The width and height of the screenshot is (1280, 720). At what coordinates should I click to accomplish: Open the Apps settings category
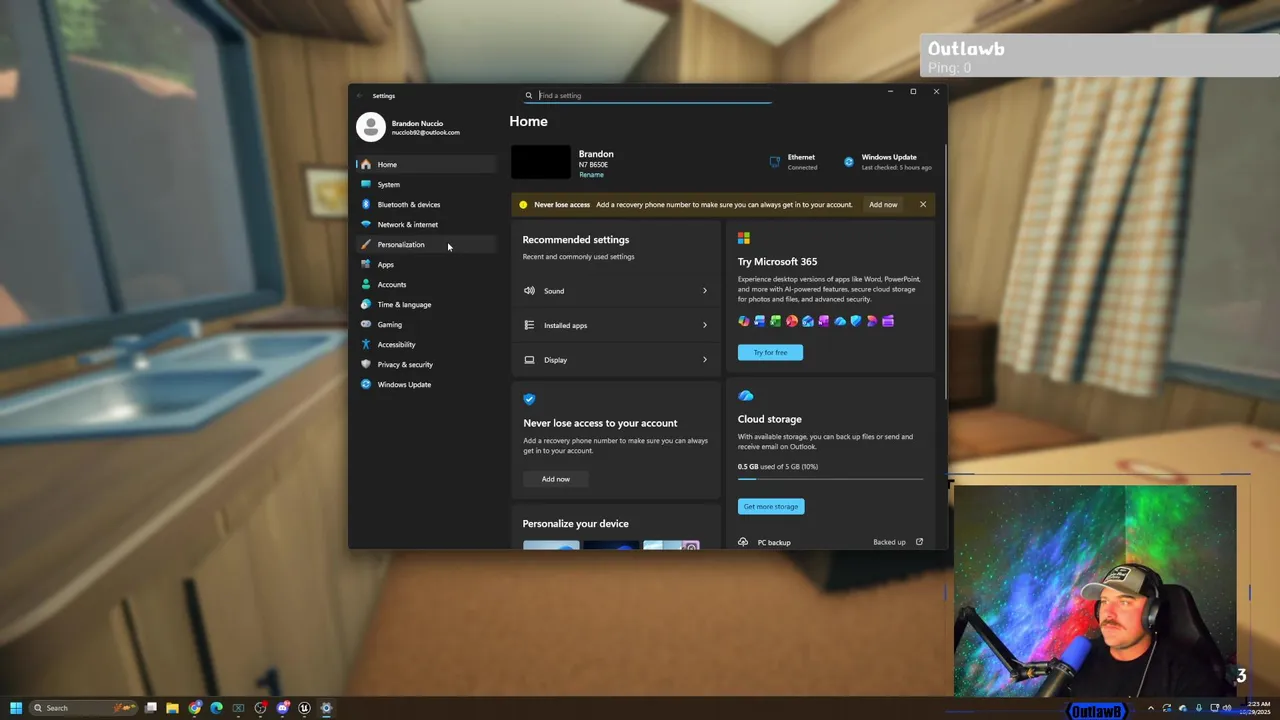pyautogui.click(x=425, y=264)
